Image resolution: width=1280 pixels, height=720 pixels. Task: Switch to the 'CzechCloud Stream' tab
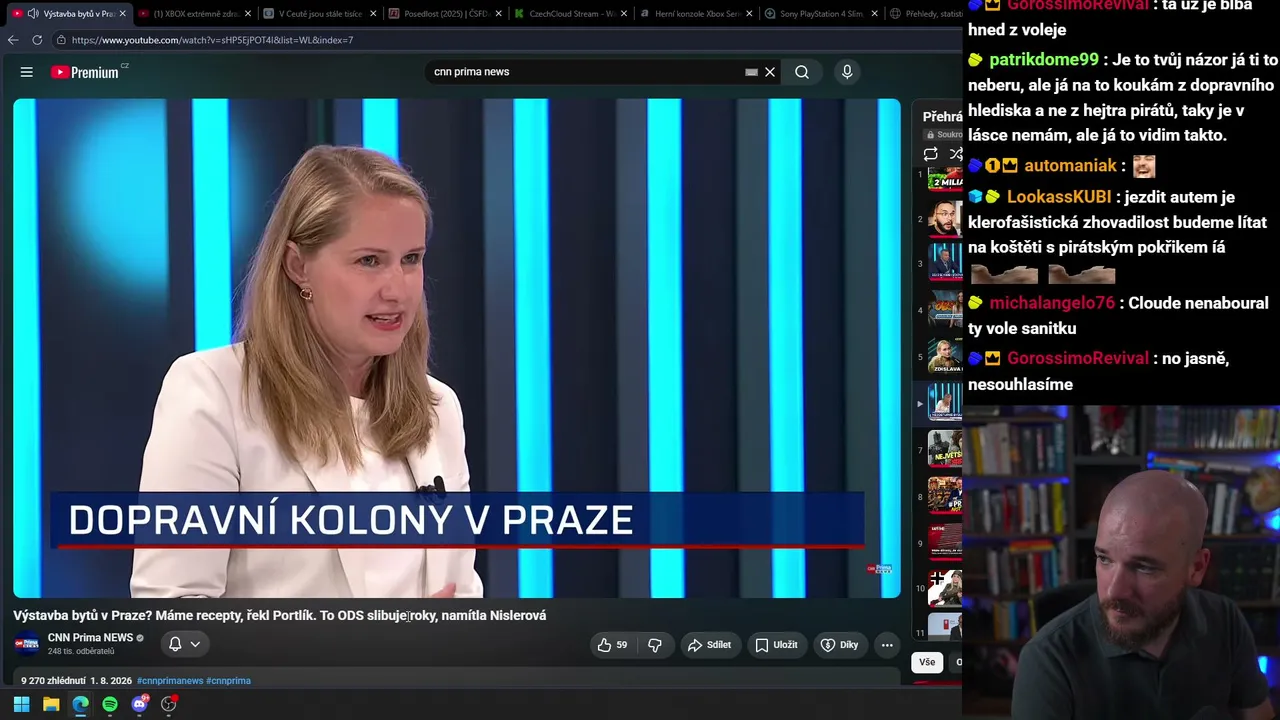[572, 14]
